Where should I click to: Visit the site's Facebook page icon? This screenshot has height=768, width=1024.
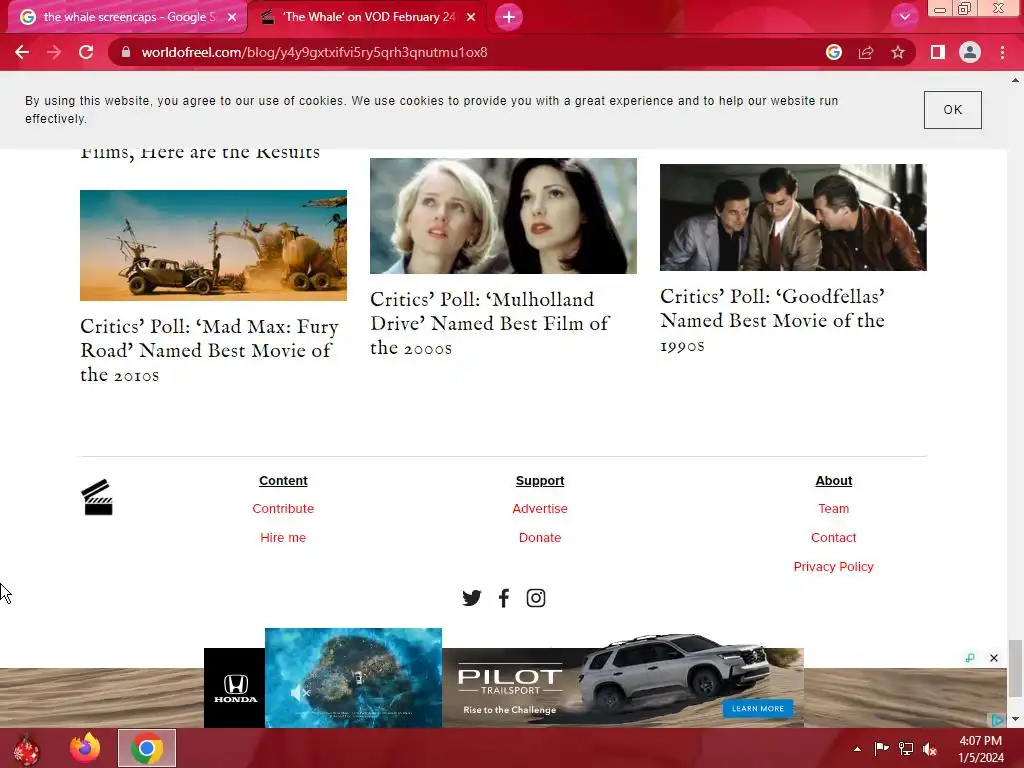coord(503,598)
